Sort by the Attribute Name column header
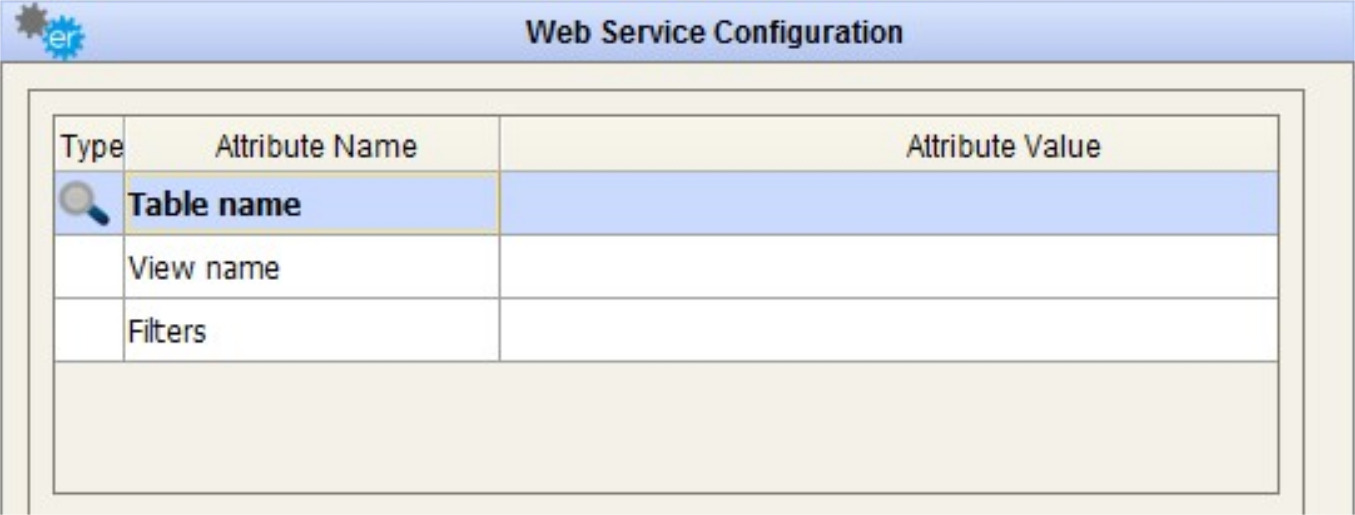 pos(315,147)
